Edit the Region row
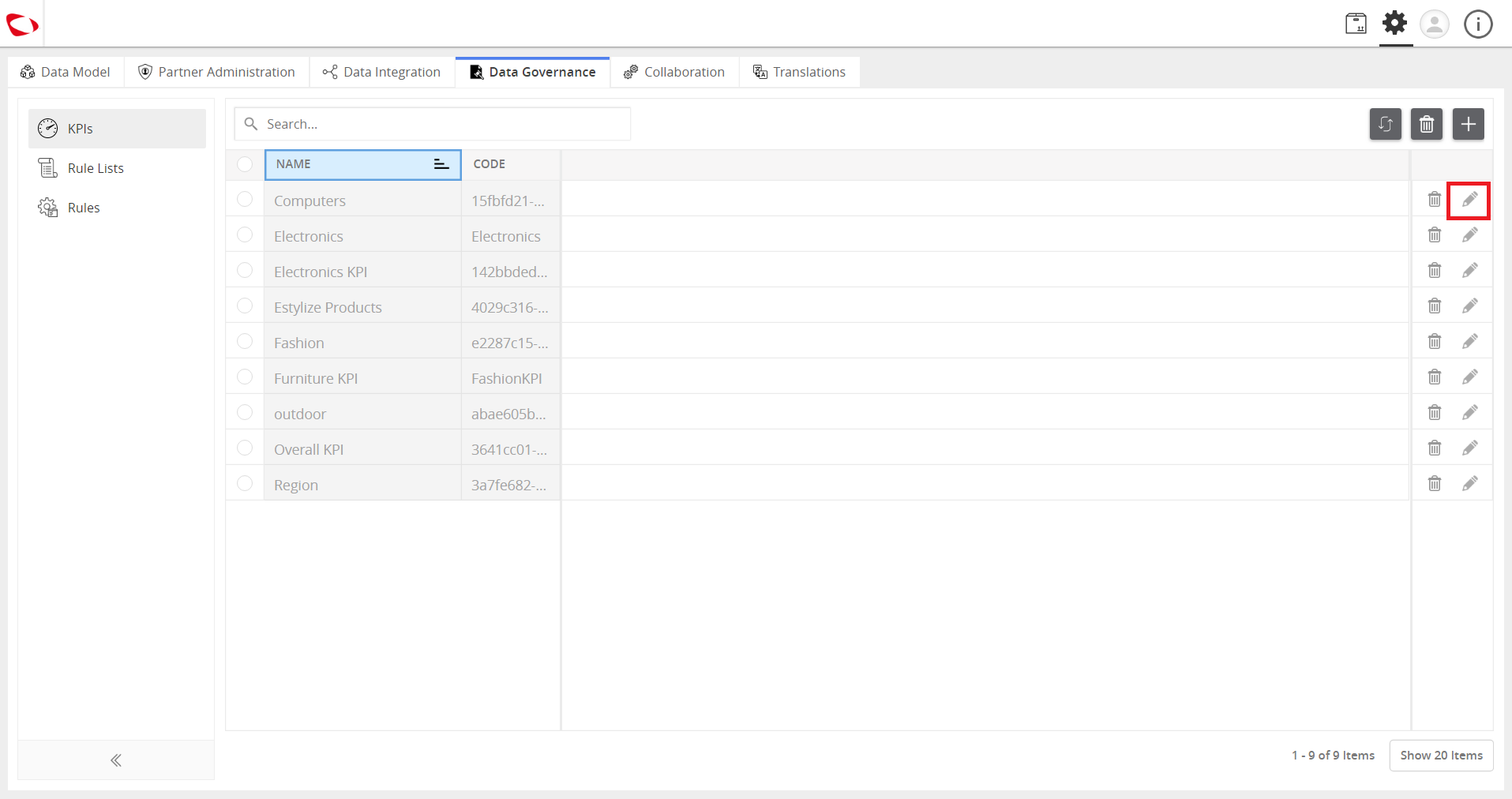This screenshot has width=1512, height=799. point(1469,484)
